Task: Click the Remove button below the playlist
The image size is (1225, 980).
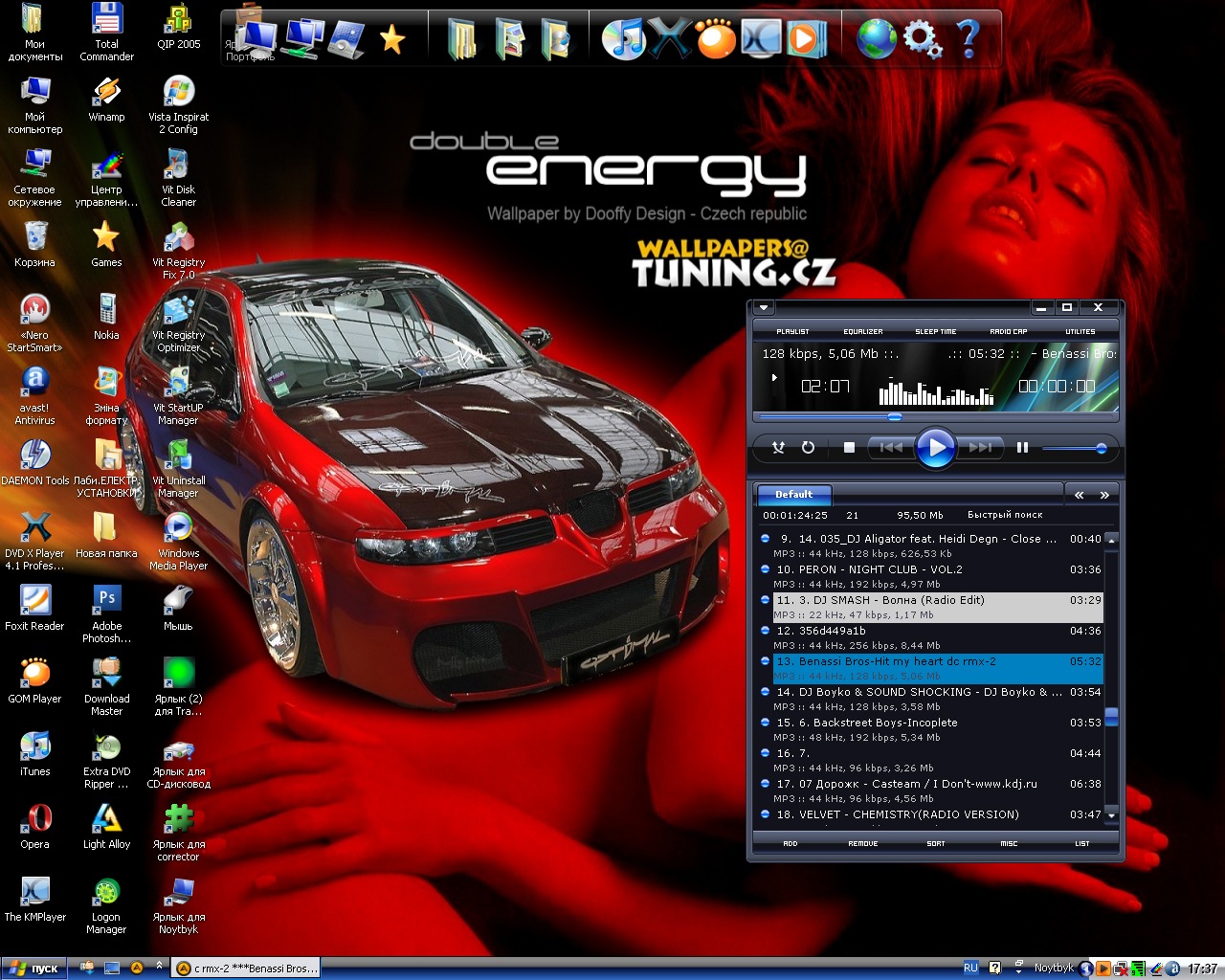Action: 862,843
